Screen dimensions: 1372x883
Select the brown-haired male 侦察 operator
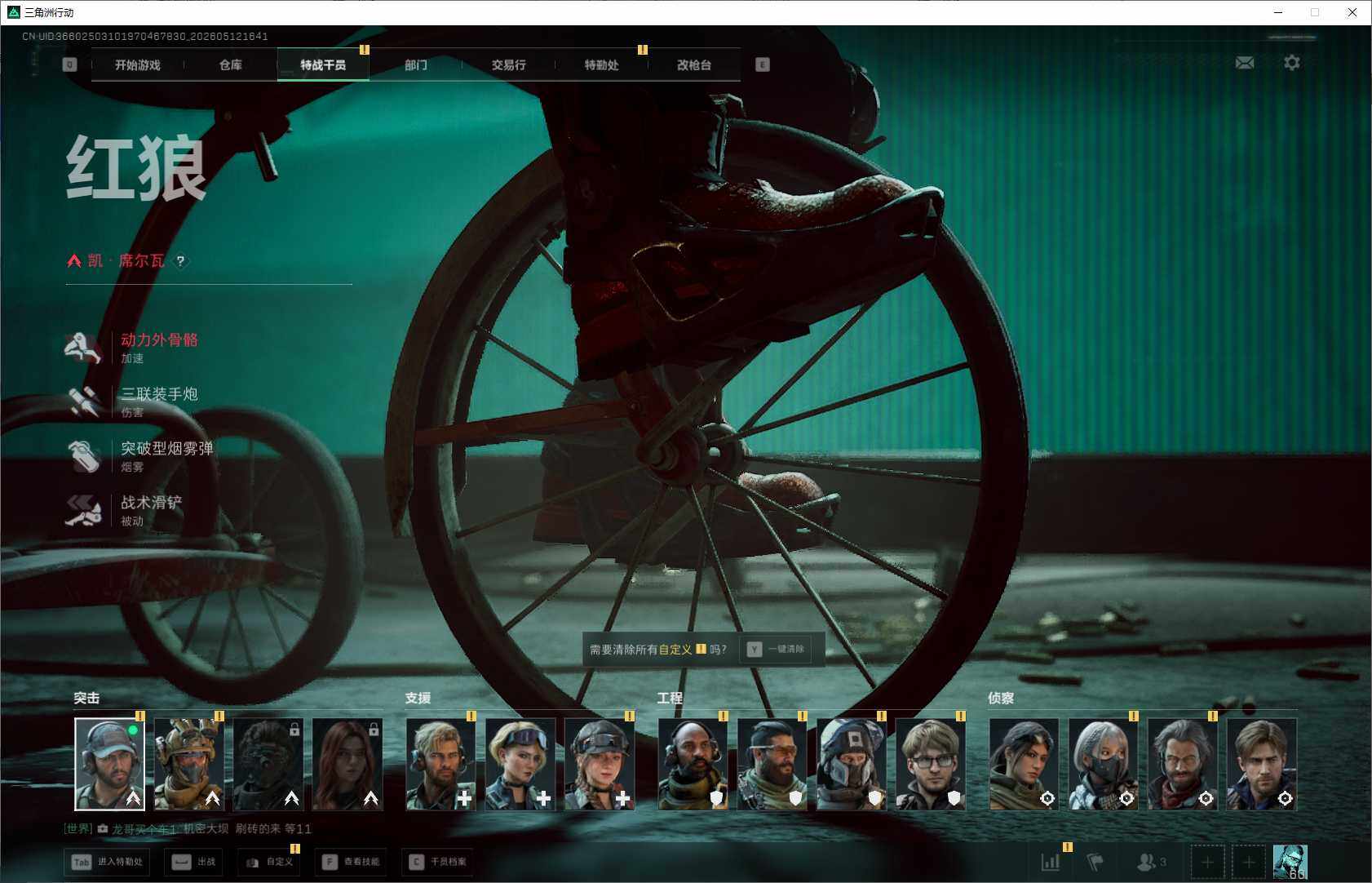click(1261, 764)
